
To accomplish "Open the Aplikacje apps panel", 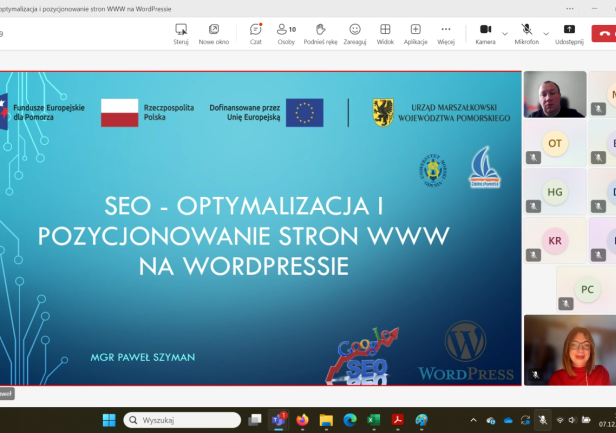I will click(416, 34).
